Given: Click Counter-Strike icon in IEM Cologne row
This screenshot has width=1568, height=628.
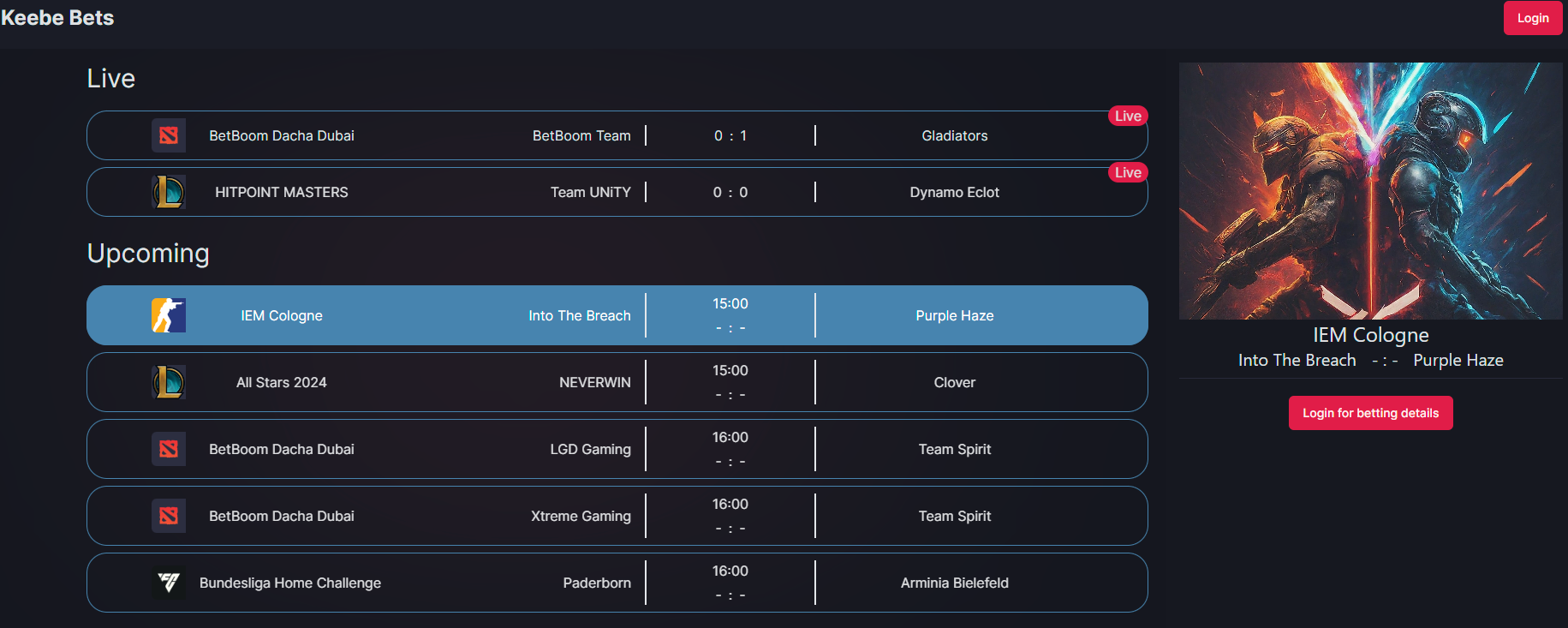Looking at the screenshot, I should pyautogui.click(x=169, y=315).
